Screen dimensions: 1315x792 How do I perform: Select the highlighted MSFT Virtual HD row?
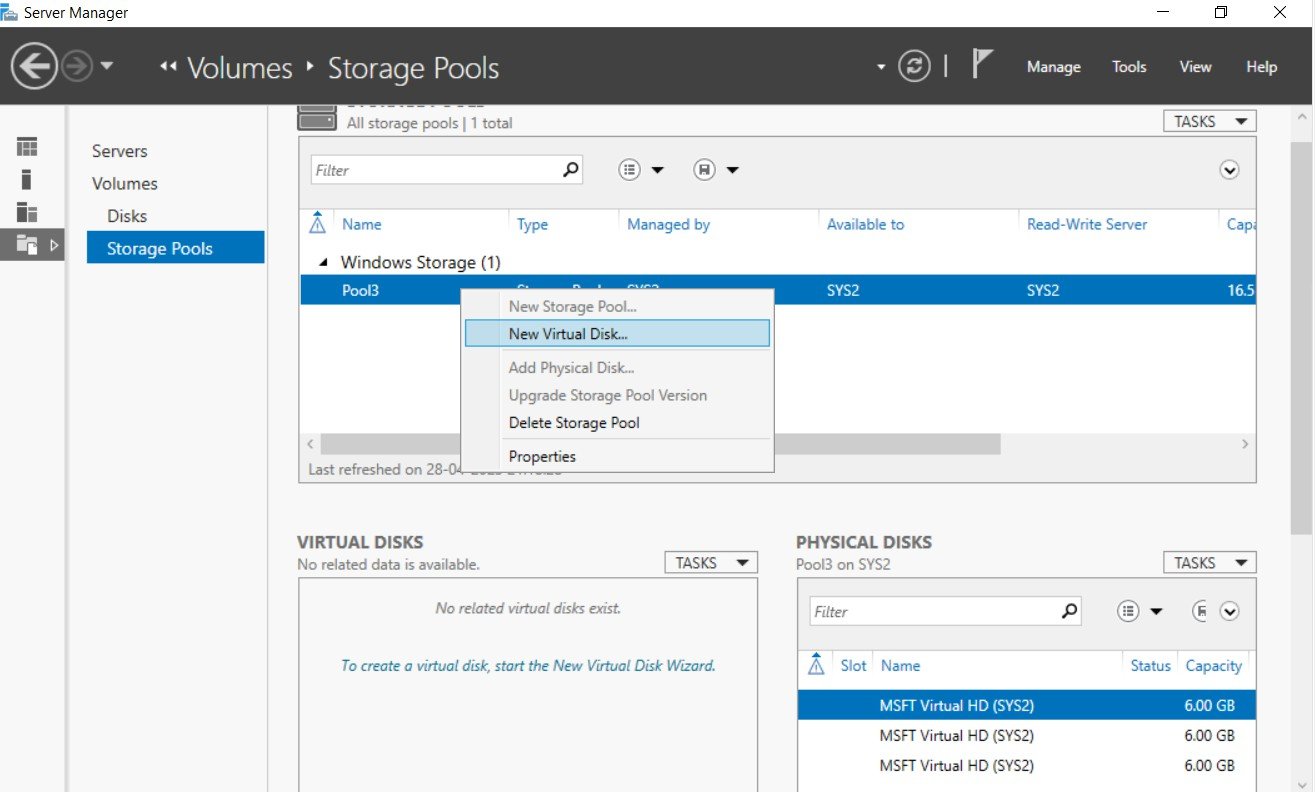[1026, 705]
